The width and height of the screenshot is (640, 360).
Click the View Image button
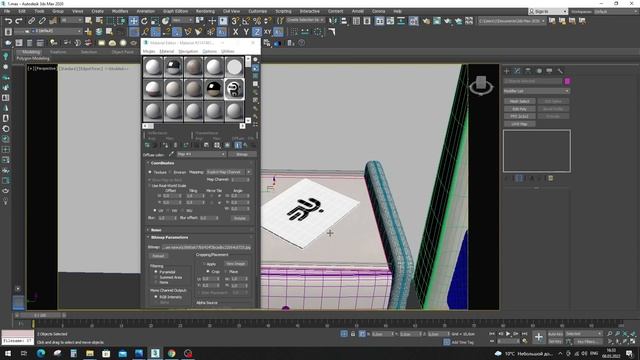236,264
